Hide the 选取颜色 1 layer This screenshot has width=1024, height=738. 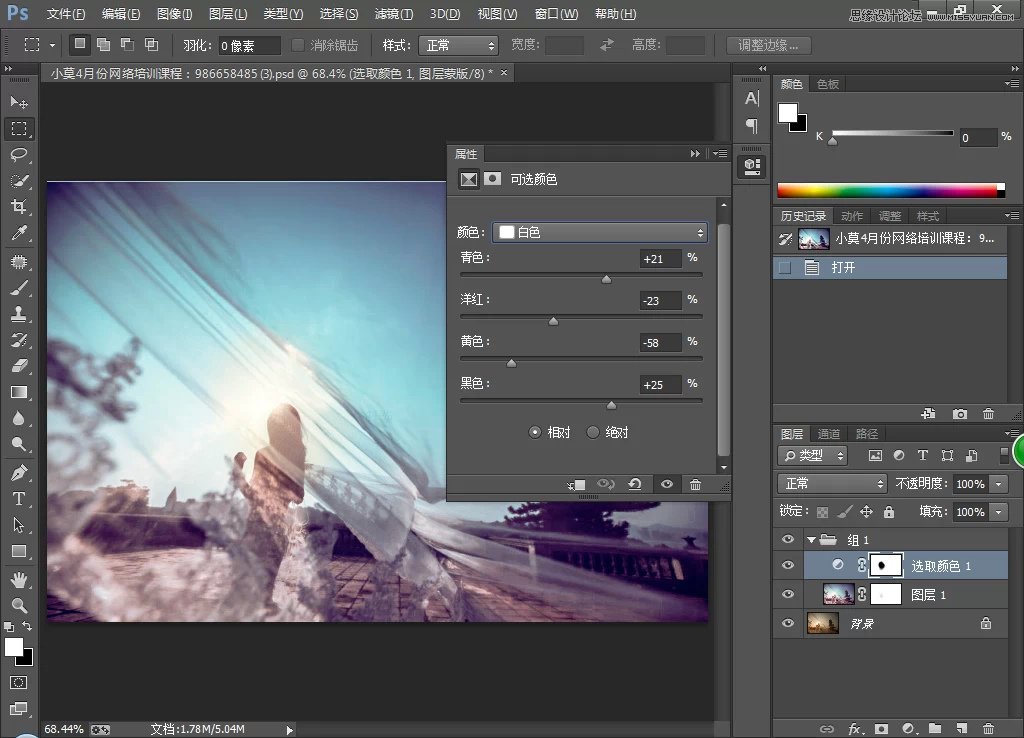pos(788,565)
